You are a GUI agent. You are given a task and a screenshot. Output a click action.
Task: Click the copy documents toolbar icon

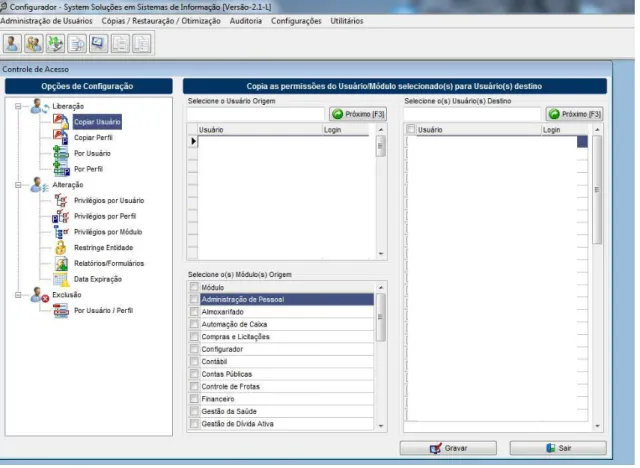point(120,43)
